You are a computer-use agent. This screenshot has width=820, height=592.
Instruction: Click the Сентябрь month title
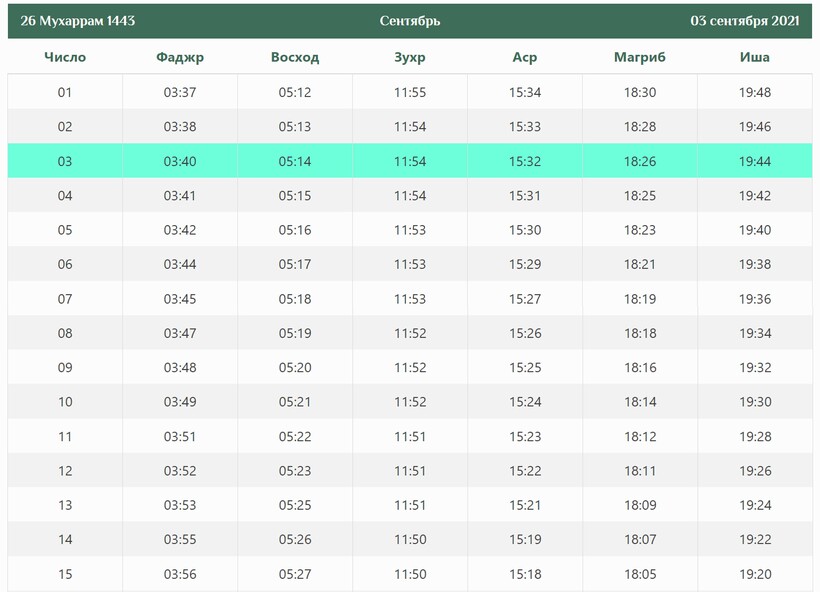click(410, 21)
